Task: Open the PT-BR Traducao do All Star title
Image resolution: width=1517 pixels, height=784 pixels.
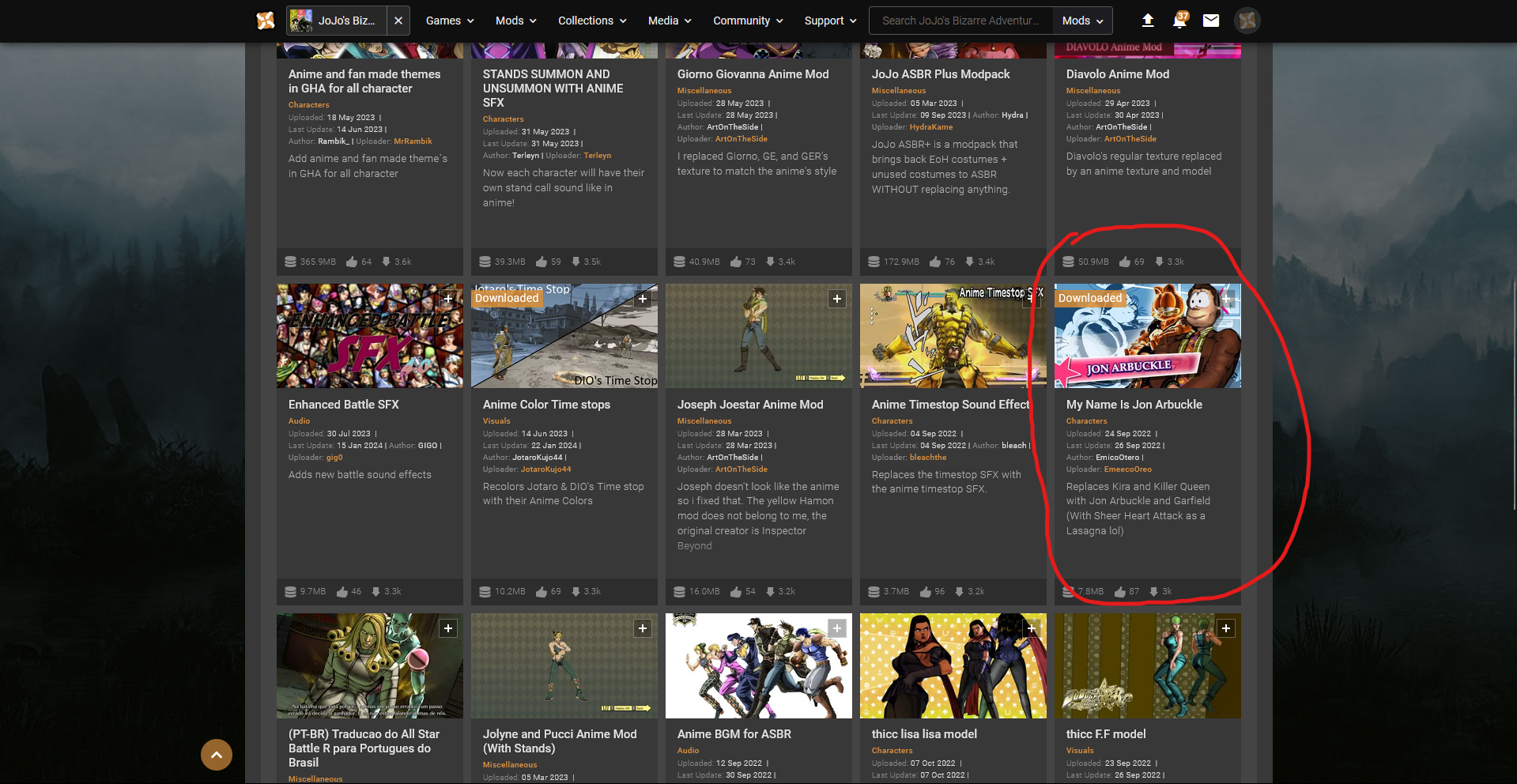Action: tap(364, 748)
